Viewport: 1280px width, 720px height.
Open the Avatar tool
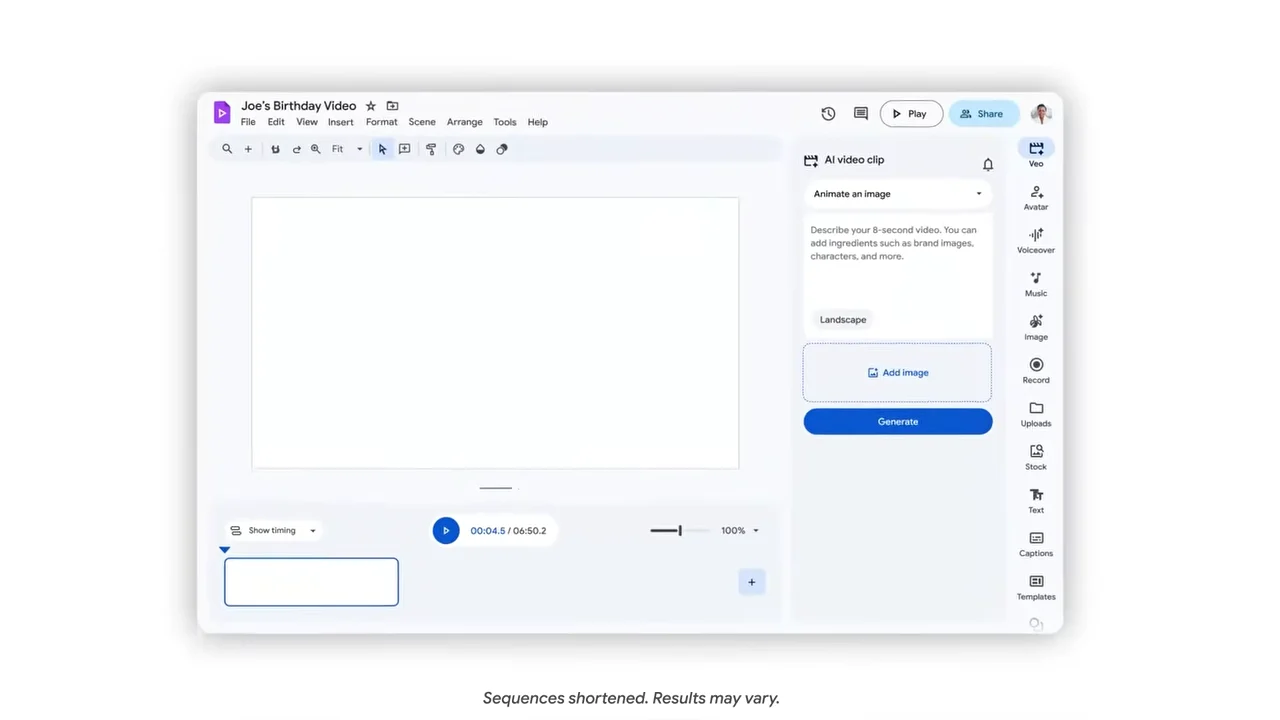pyautogui.click(x=1036, y=197)
